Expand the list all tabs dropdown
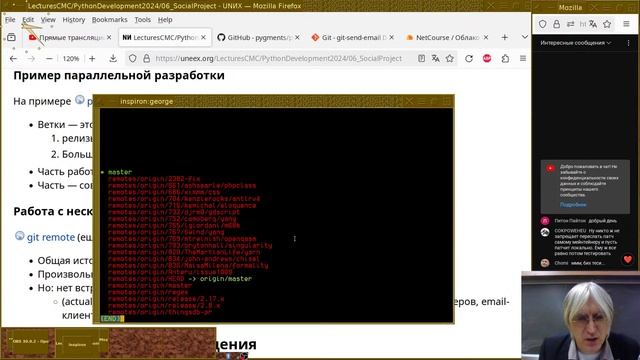The width and height of the screenshot is (640, 360). [x=524, y=37]
